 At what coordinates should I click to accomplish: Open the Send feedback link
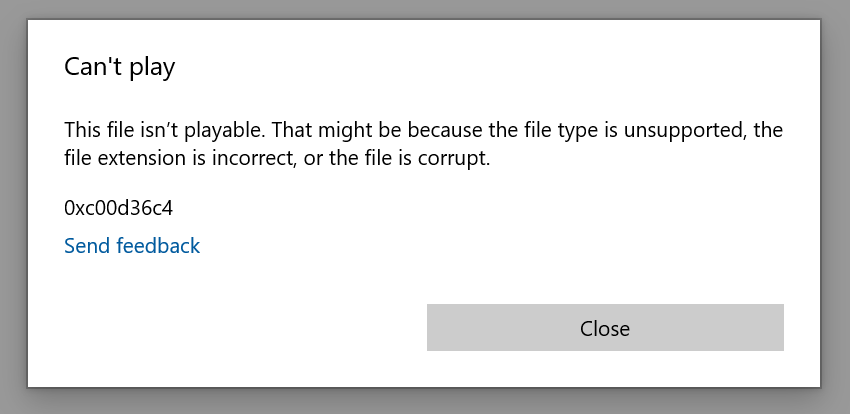pos(132,245)
